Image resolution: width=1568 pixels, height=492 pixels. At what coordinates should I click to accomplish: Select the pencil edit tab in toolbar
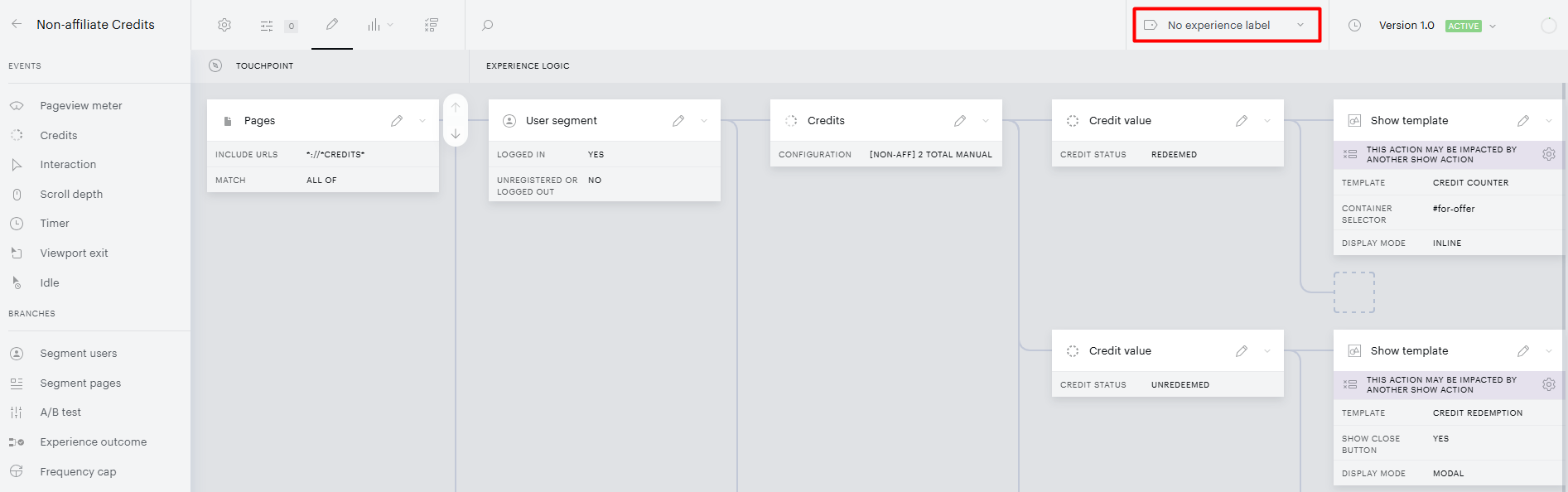coord(332,24)
